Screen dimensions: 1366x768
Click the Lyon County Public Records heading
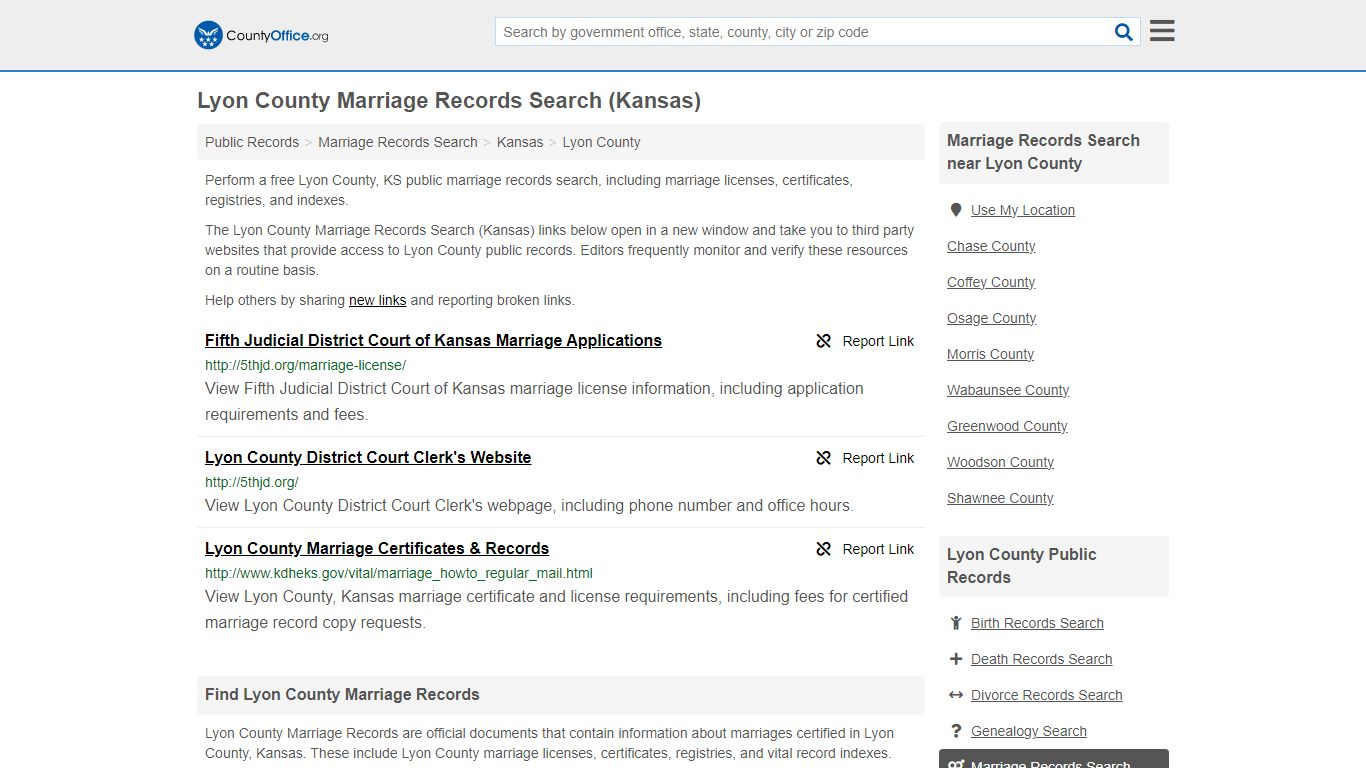click(x=1021, y=566)
